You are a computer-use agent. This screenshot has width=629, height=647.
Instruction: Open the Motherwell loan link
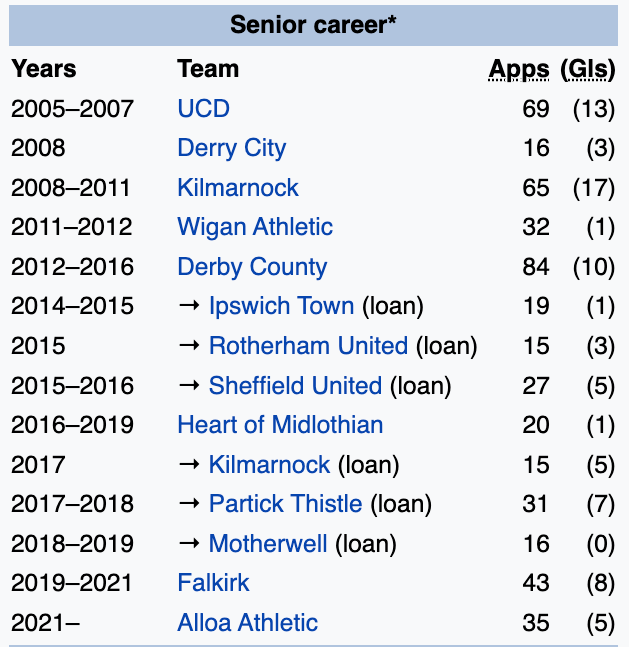(268, 544)
